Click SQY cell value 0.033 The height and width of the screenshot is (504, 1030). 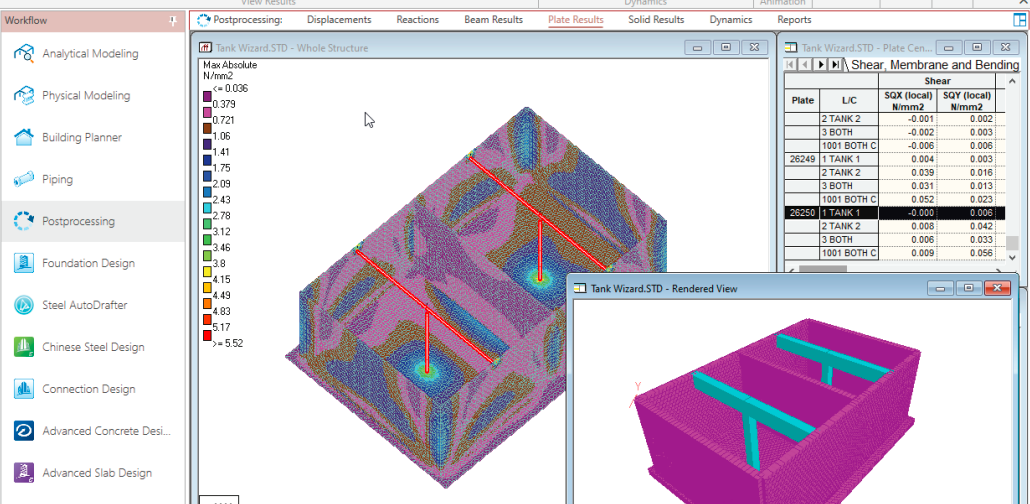966,240
